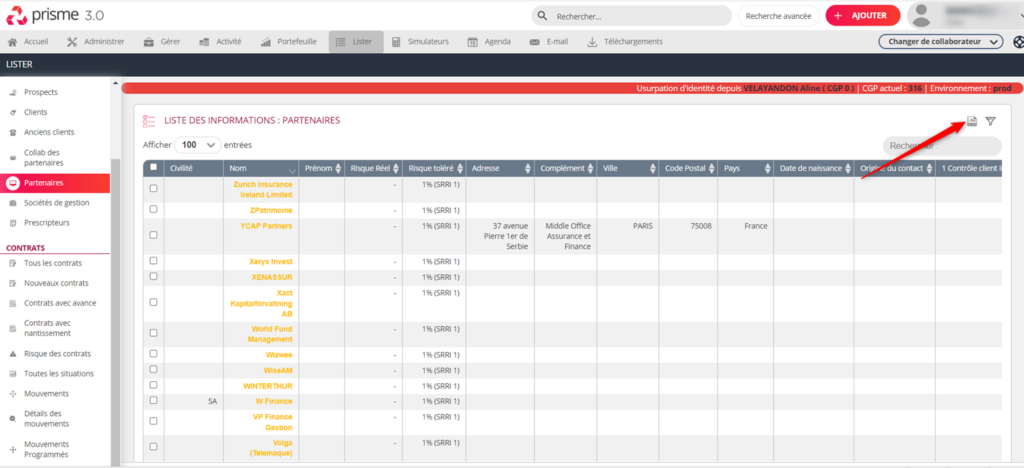Click the sidebar vertical scrollbar
1024x468 pixels.
(115, 300)
